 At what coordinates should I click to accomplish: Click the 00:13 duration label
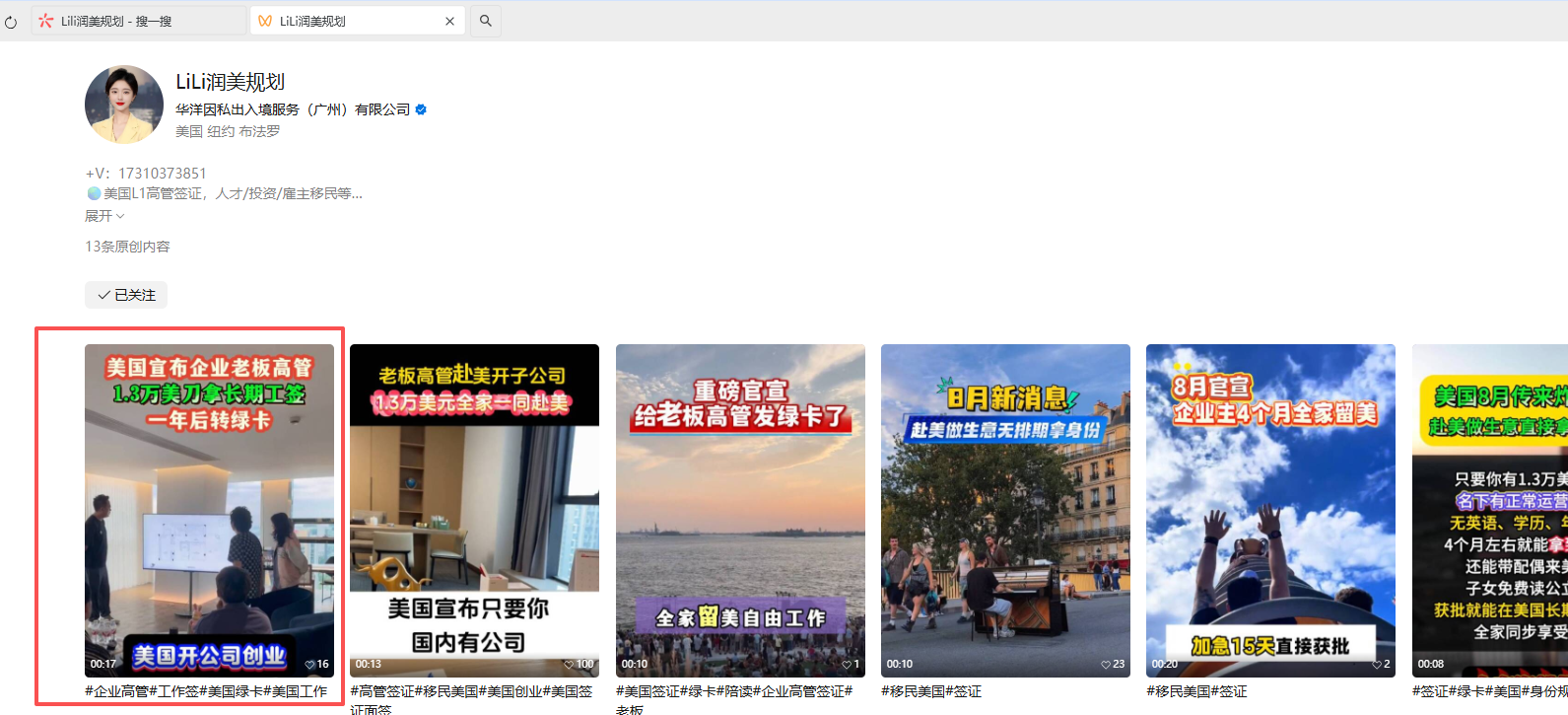click(369, 665)
